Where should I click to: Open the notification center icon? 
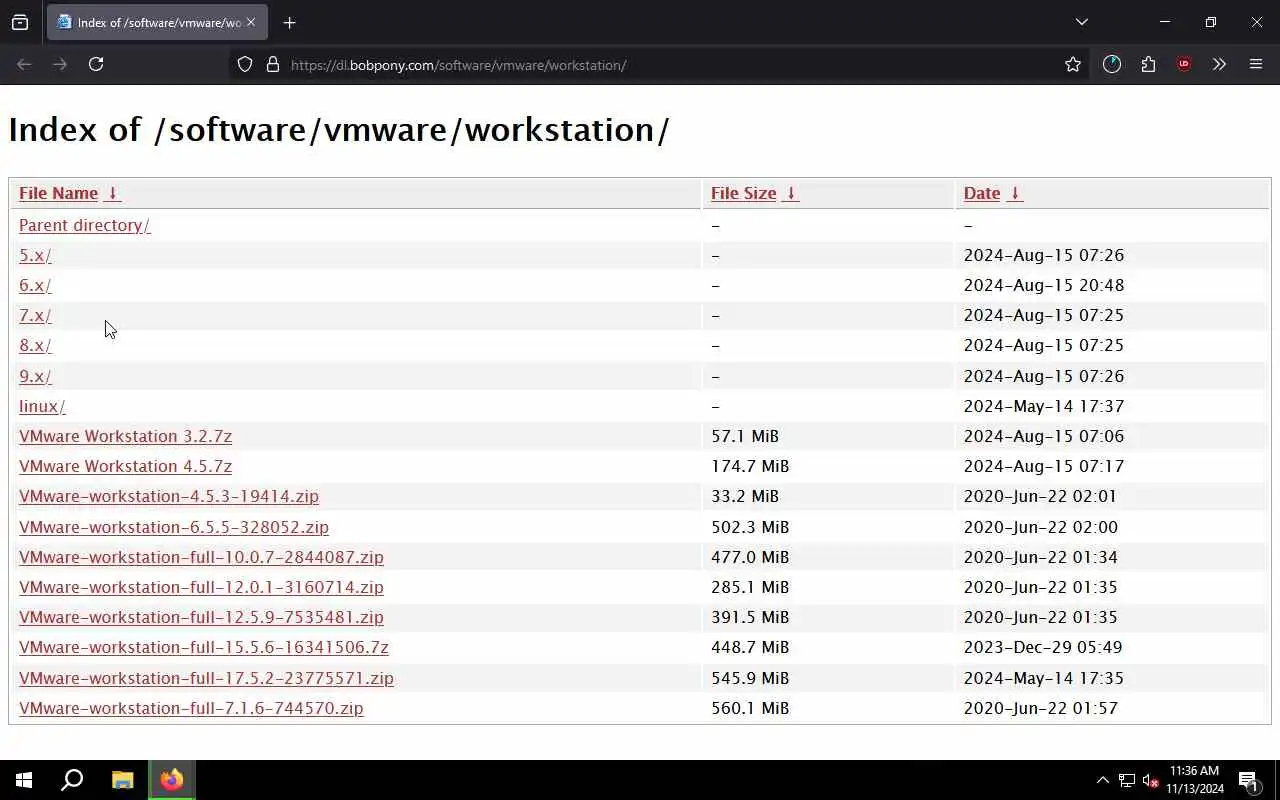[x=1248, y=780]
